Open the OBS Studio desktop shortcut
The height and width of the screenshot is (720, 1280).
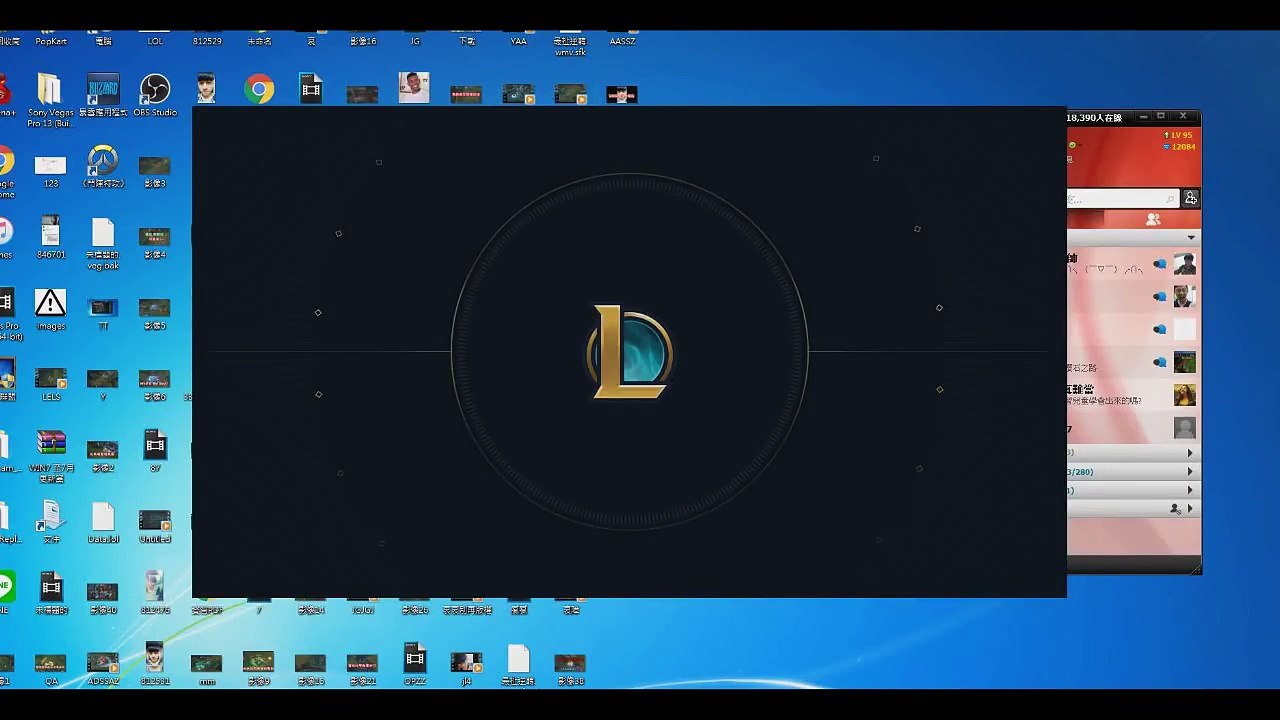[154, 95]
